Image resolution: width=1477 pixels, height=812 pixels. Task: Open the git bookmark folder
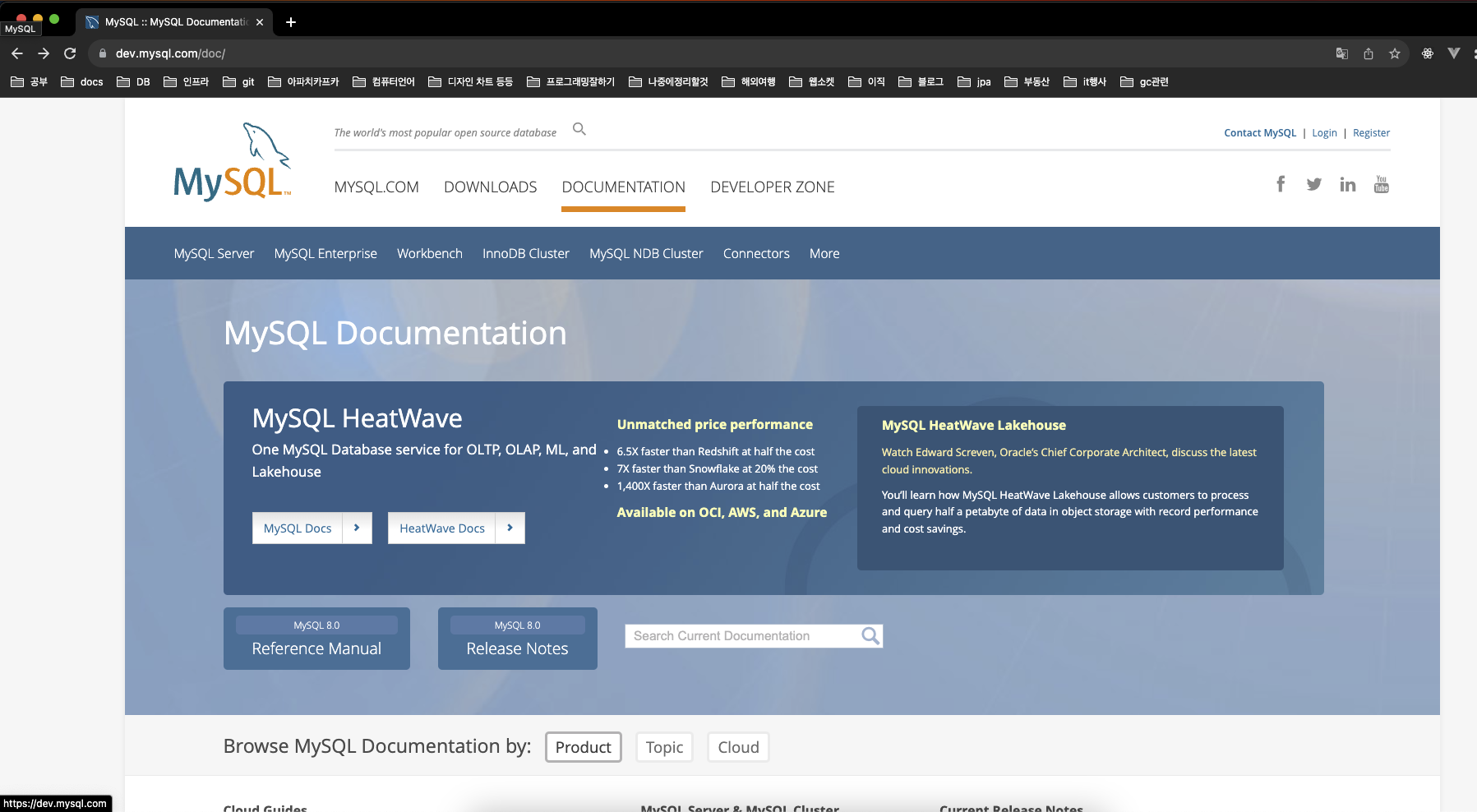[238, 82]
